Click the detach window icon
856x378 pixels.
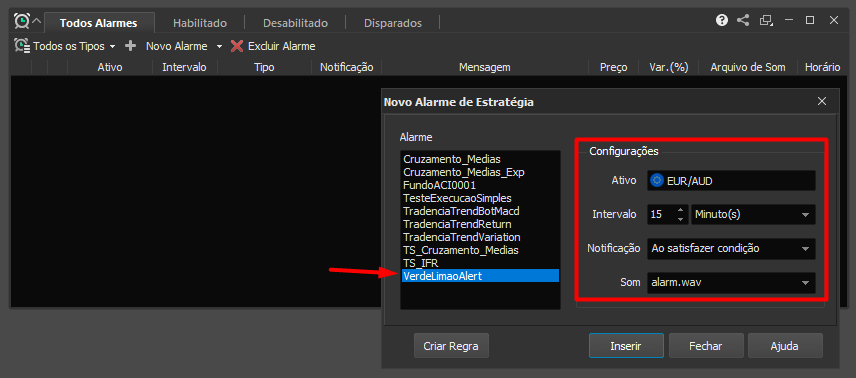point(766,21)
